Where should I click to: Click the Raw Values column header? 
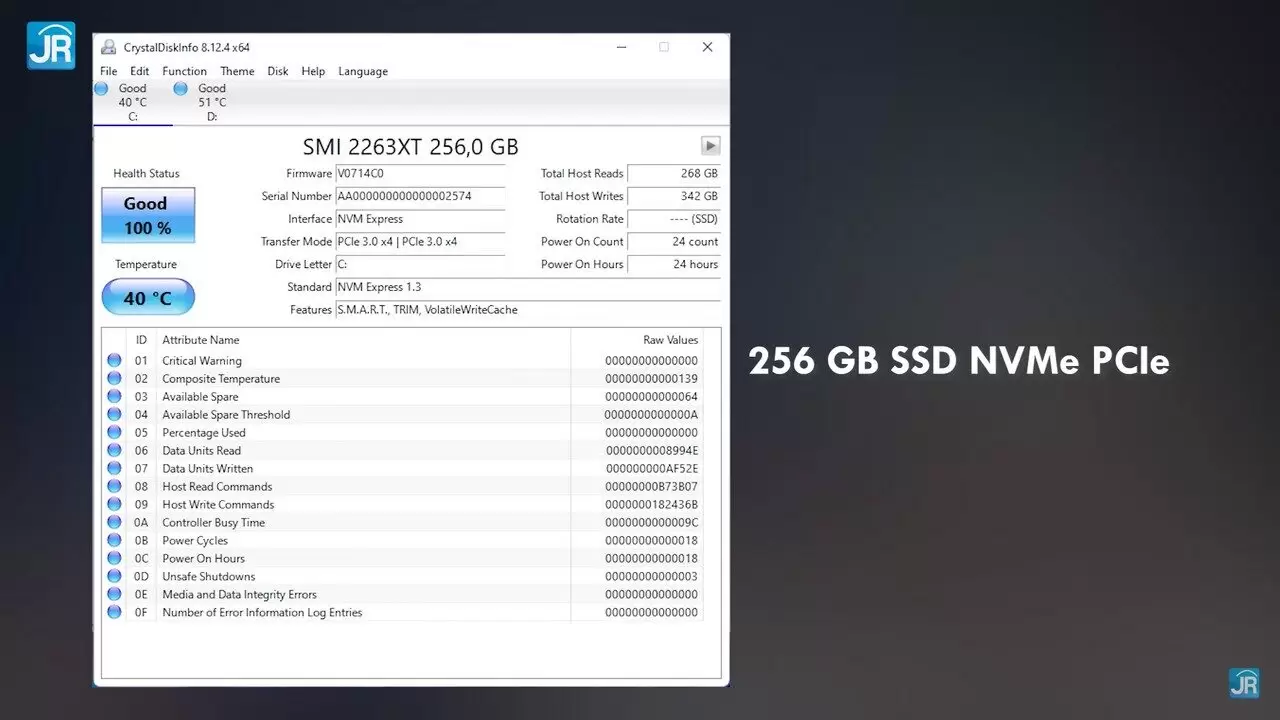coord(669,340)
